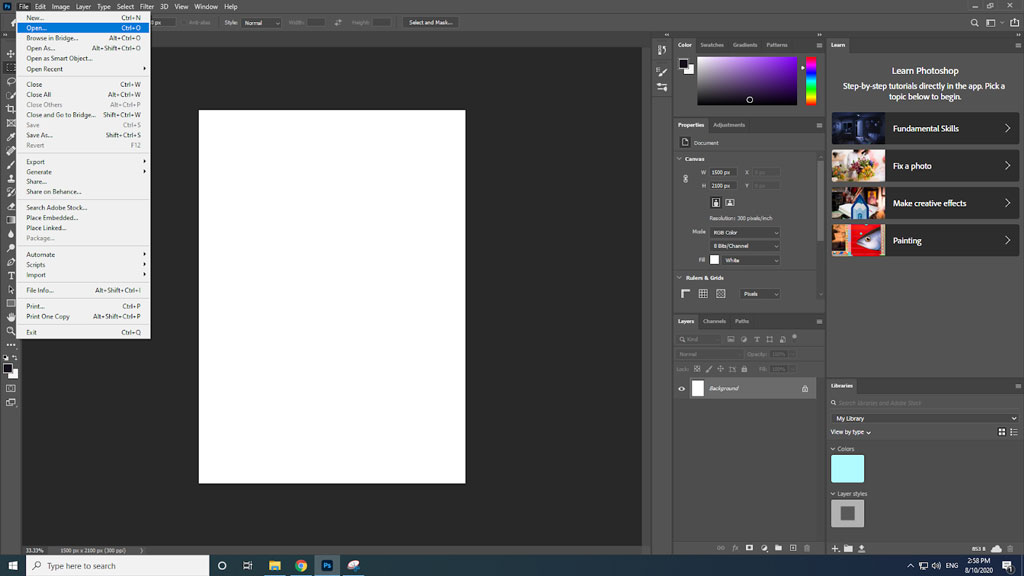Toggle the grid display
The image size is (1024, 576).
[x=703, y=294]
